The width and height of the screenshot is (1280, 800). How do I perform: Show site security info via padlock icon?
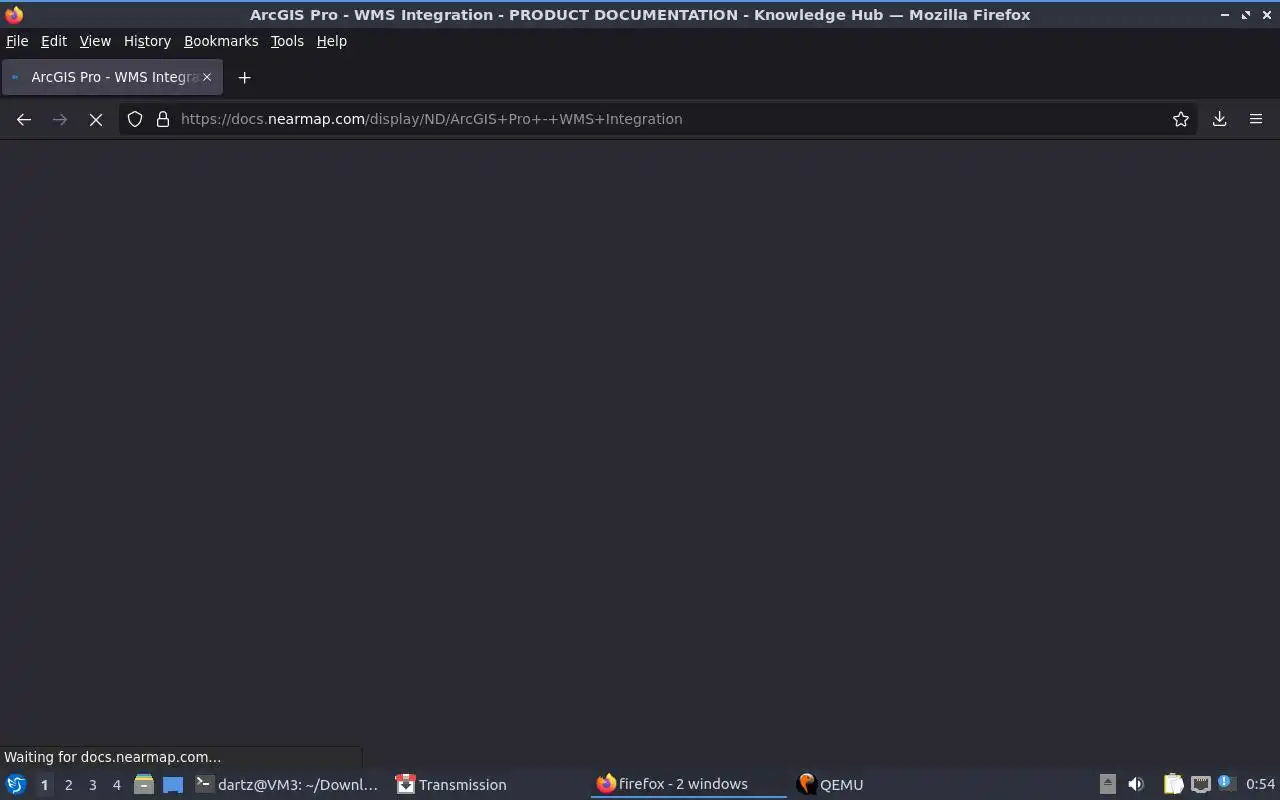pos(163,119)
